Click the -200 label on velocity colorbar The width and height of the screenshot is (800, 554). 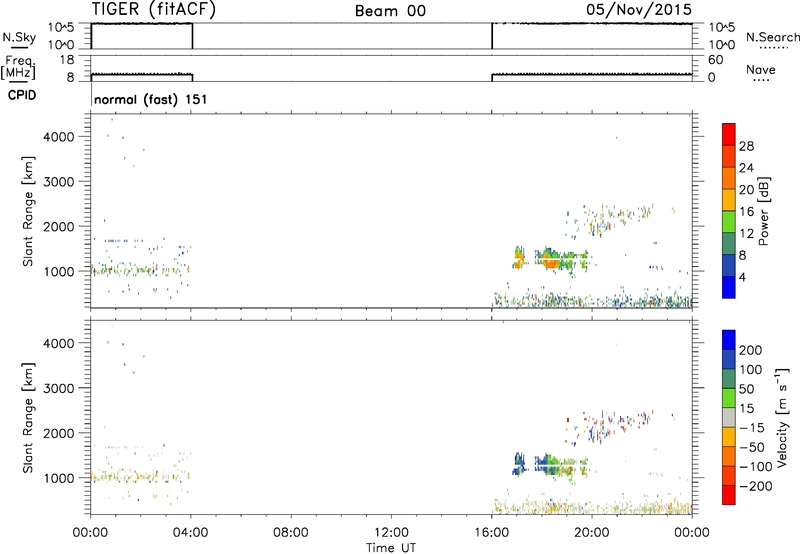756,486
